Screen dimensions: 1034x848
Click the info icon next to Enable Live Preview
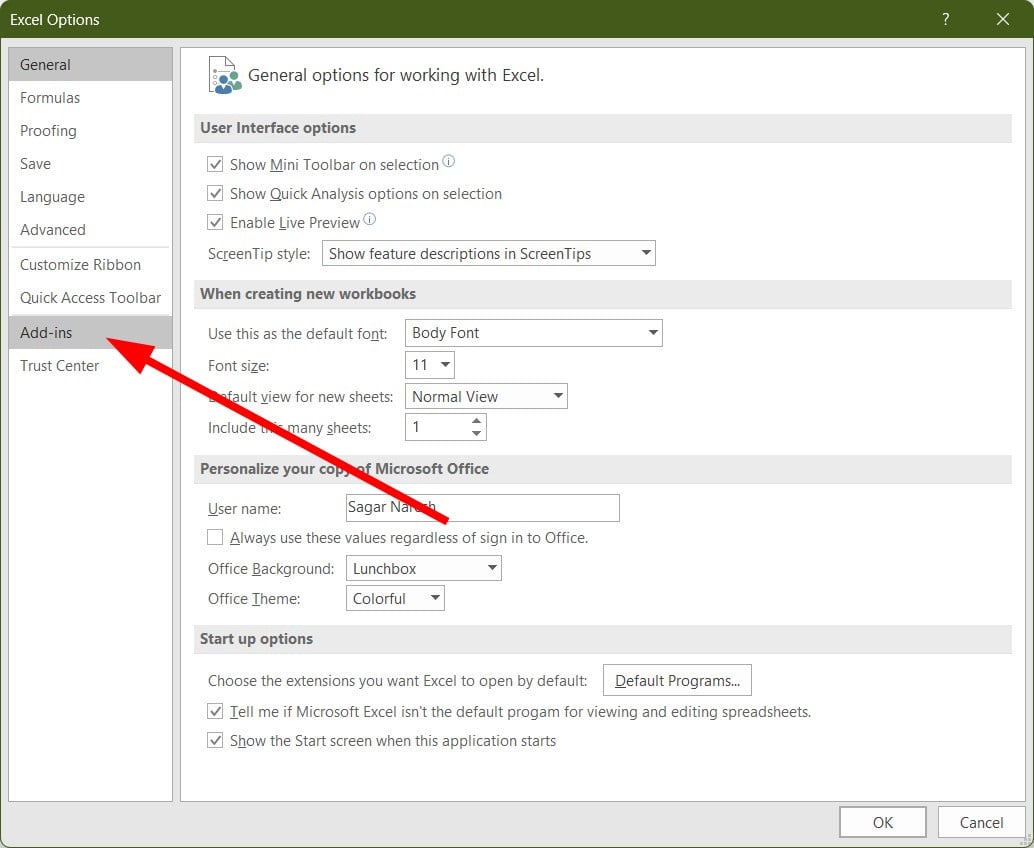pyautogui.click(x=369, y=219)
